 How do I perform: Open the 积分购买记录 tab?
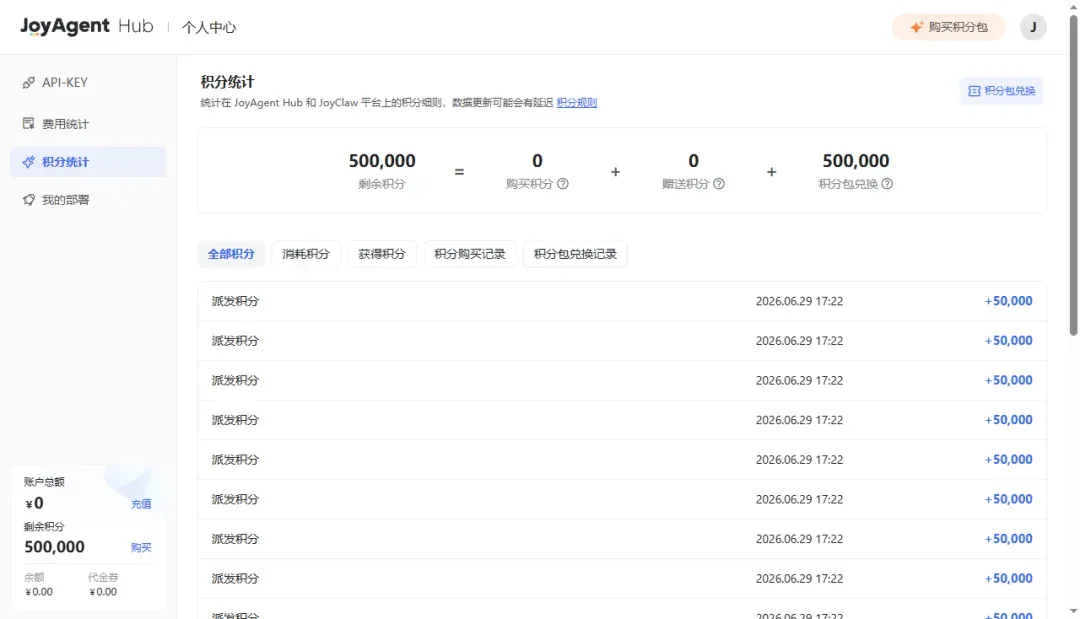pyautogui.click(x=470, y=254)
